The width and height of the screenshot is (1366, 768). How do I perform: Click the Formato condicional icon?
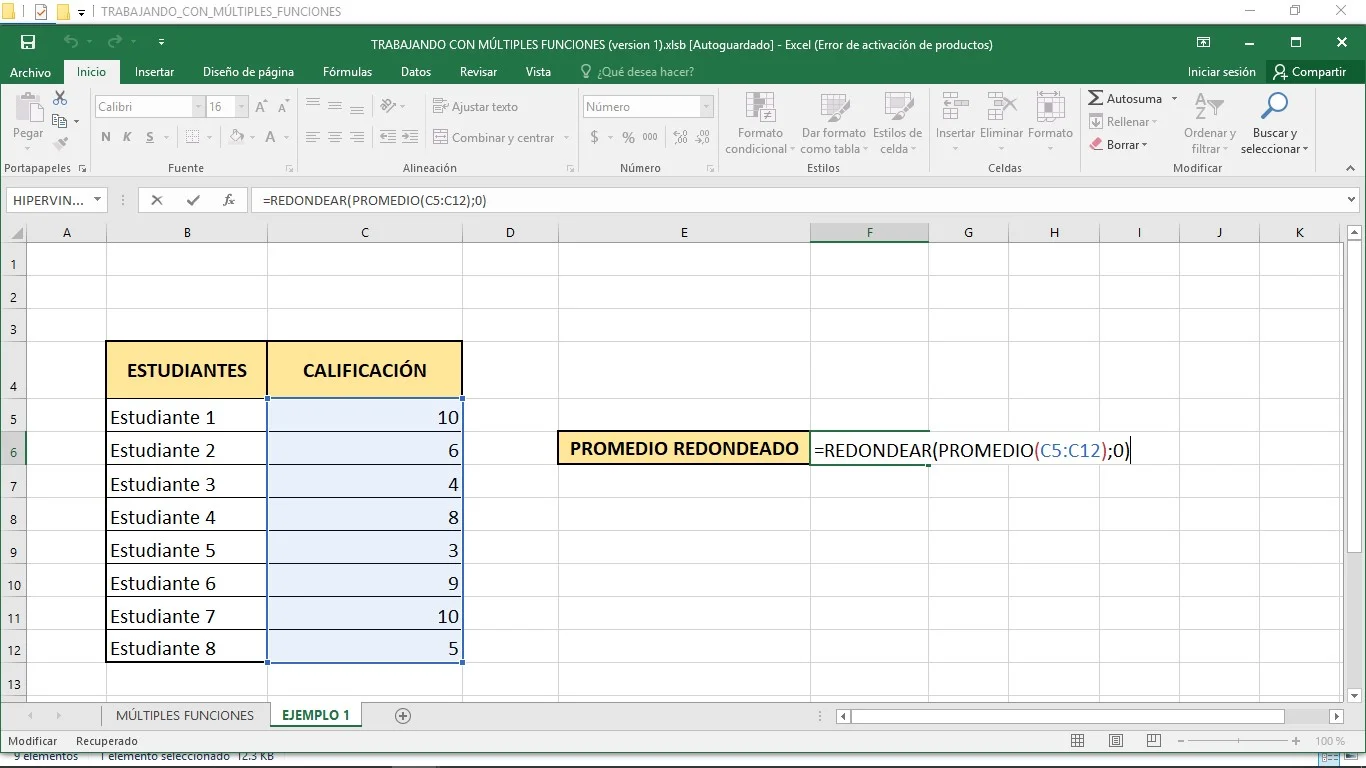click(x=761, y=107)
